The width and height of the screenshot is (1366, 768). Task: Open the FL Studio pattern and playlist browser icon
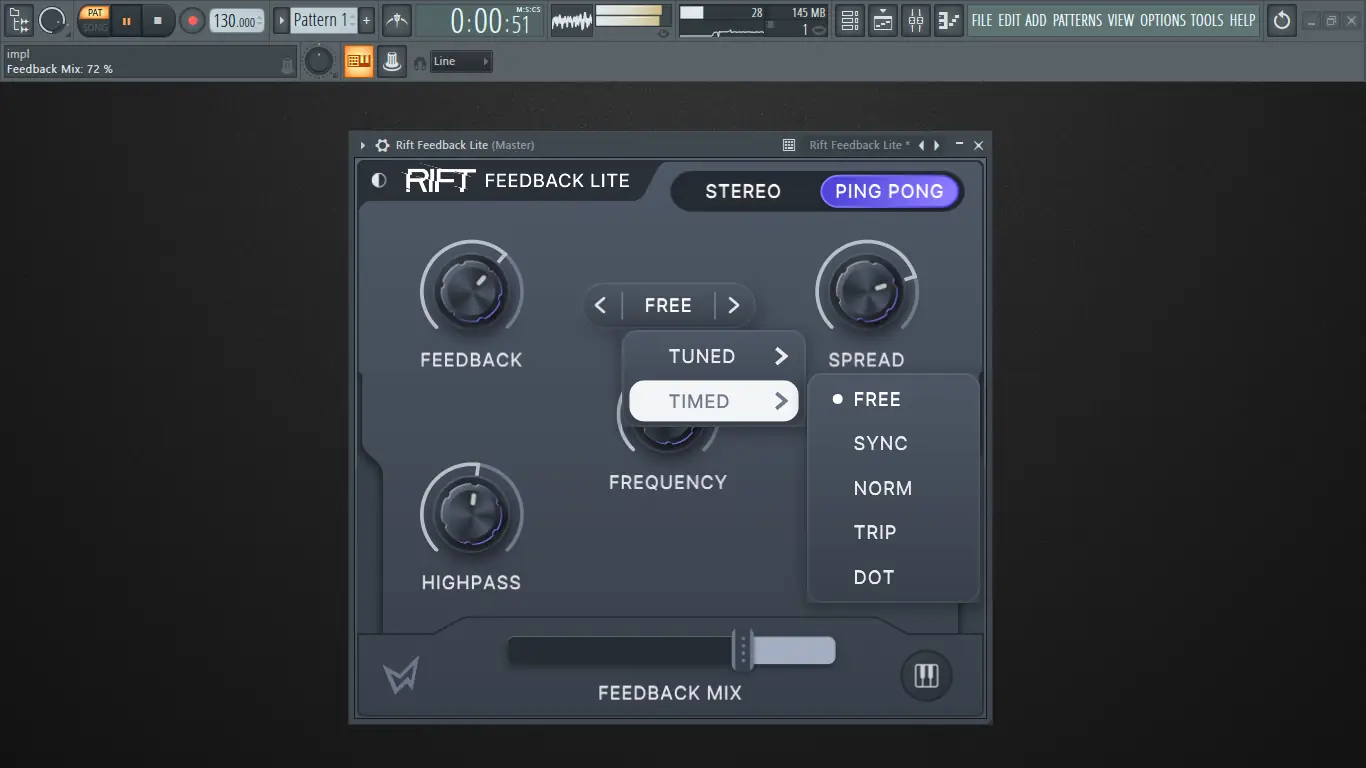[x=19, y=19]
